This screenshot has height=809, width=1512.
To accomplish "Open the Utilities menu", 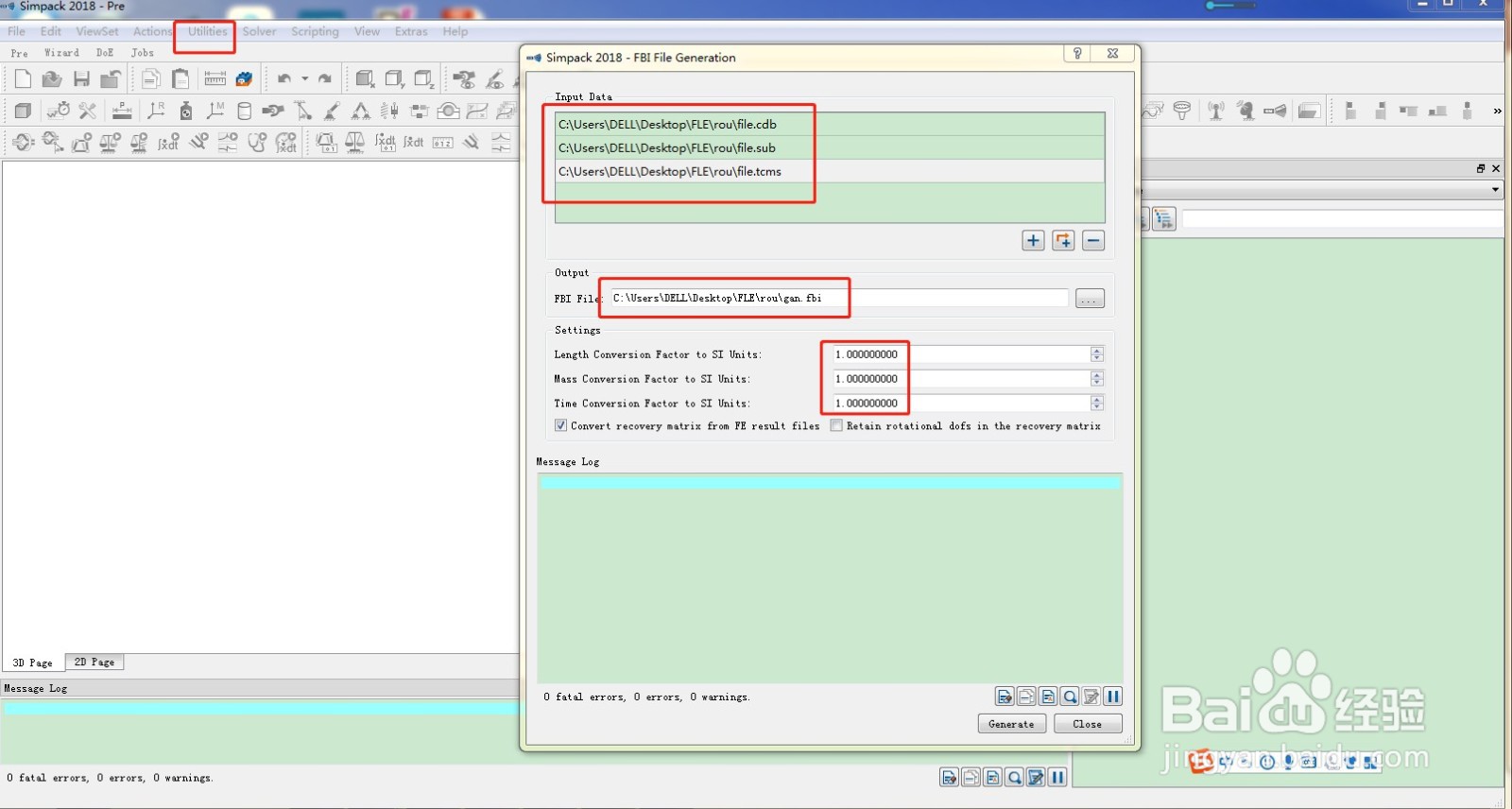I will tap(207, 31).
